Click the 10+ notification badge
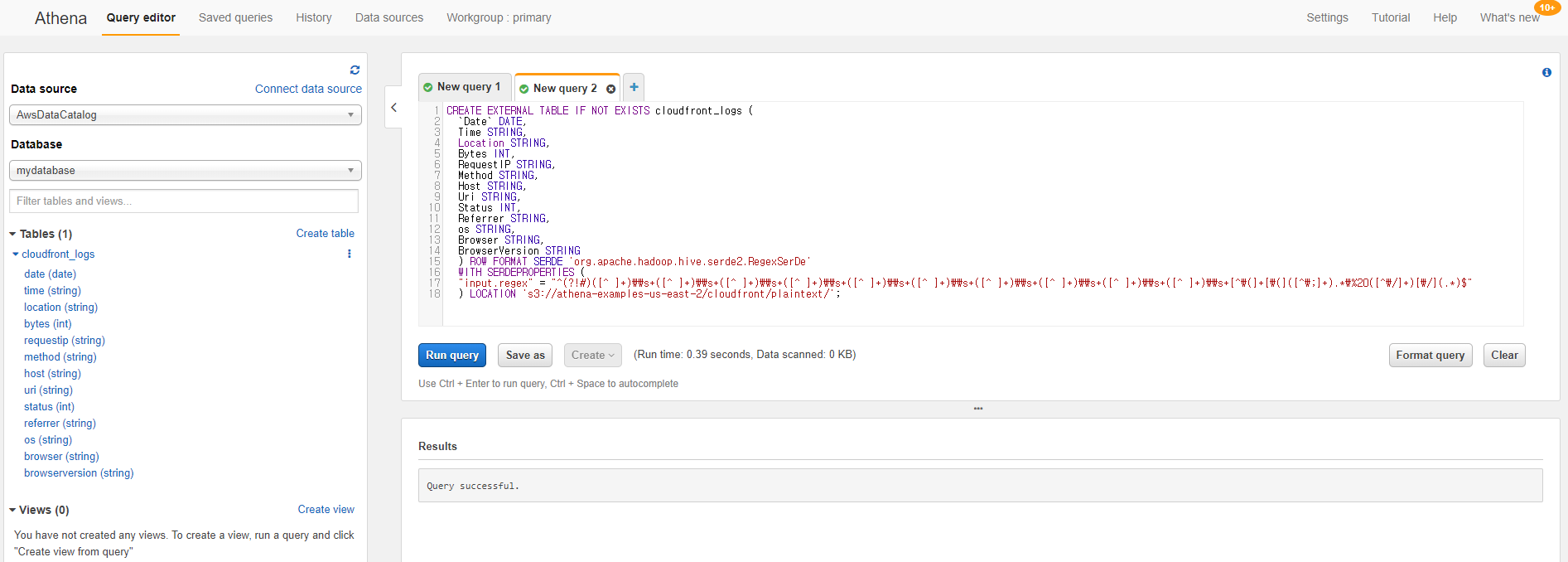This screenshot has height=562, width=1568. point(1547,7)
